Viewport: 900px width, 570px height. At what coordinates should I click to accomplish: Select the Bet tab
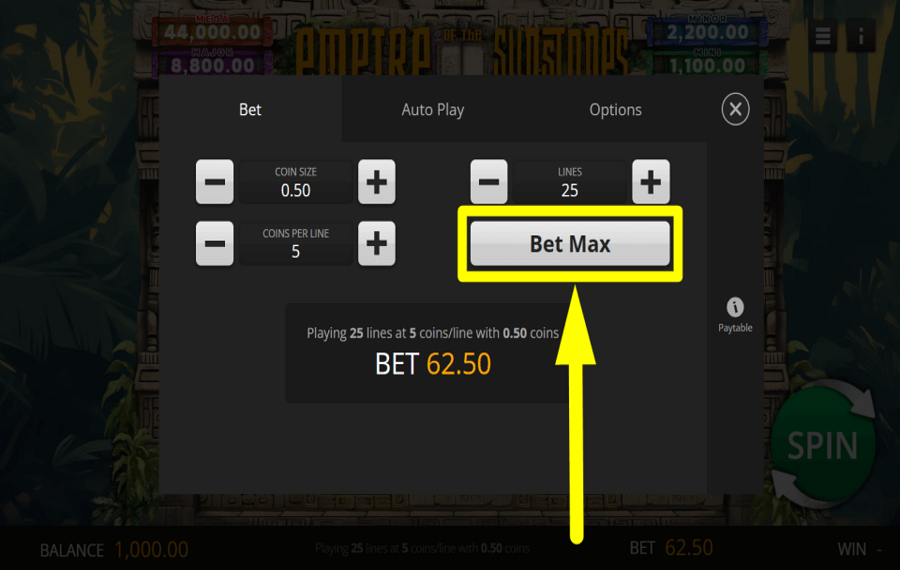[x=250, y=110]
